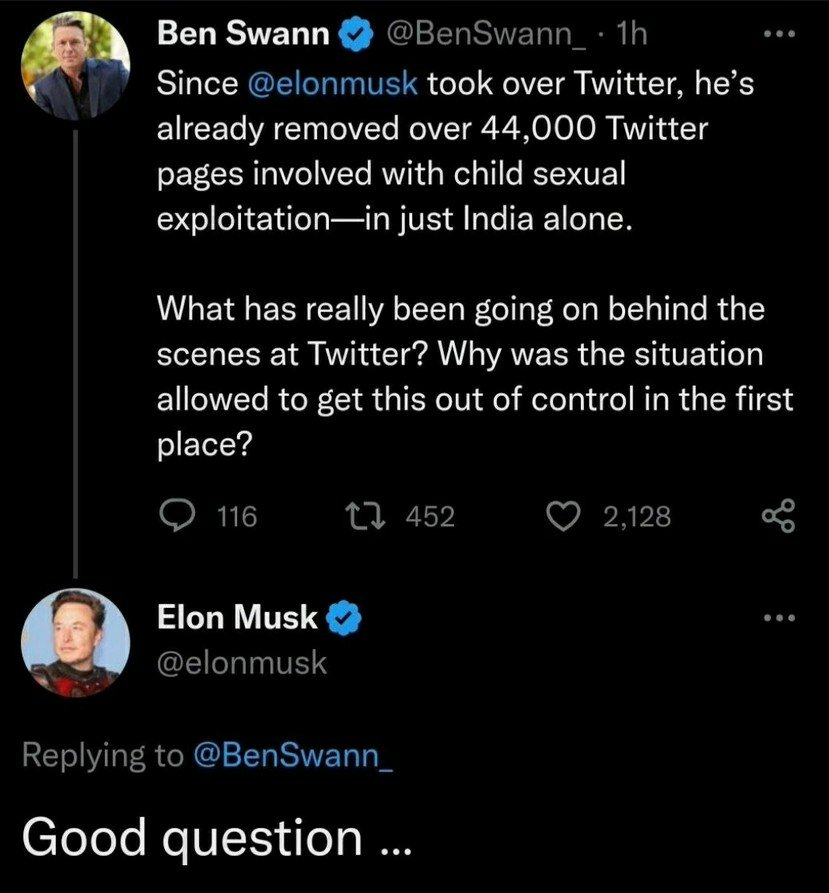Click the @BenSwann_ handle beside the name
The image size is (829, 893).
click(486, 35)
